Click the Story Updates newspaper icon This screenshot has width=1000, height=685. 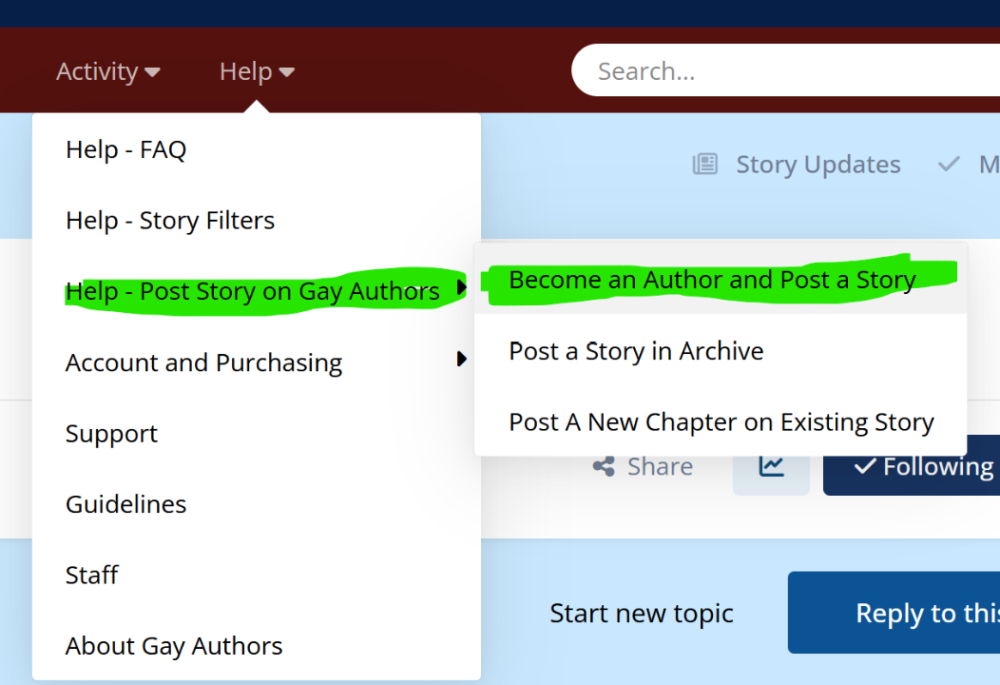click(705, 164)
